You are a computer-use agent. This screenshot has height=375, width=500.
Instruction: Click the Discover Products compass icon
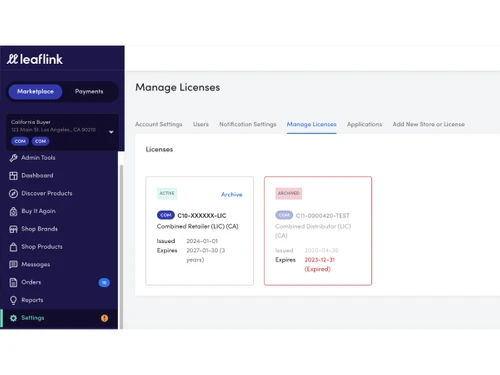13,193
